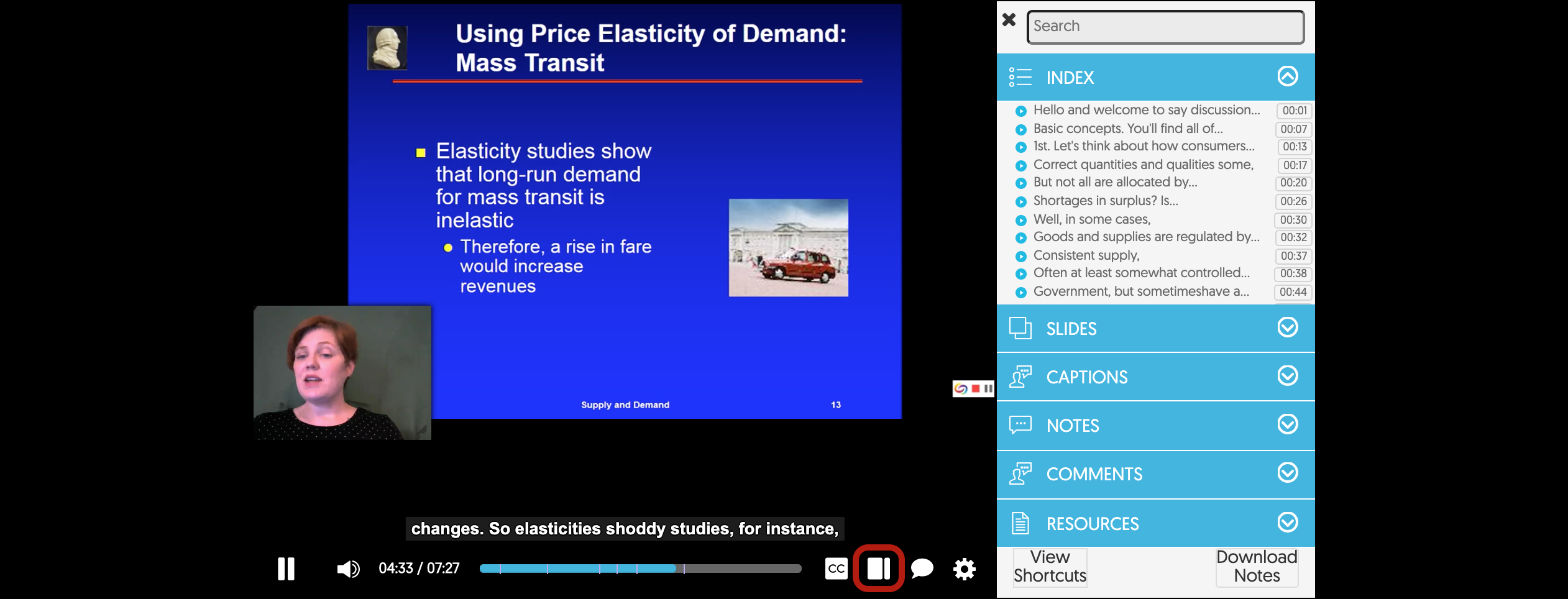Seek using the video progress bar
1568x599 pixels.
tap(640, 569)
